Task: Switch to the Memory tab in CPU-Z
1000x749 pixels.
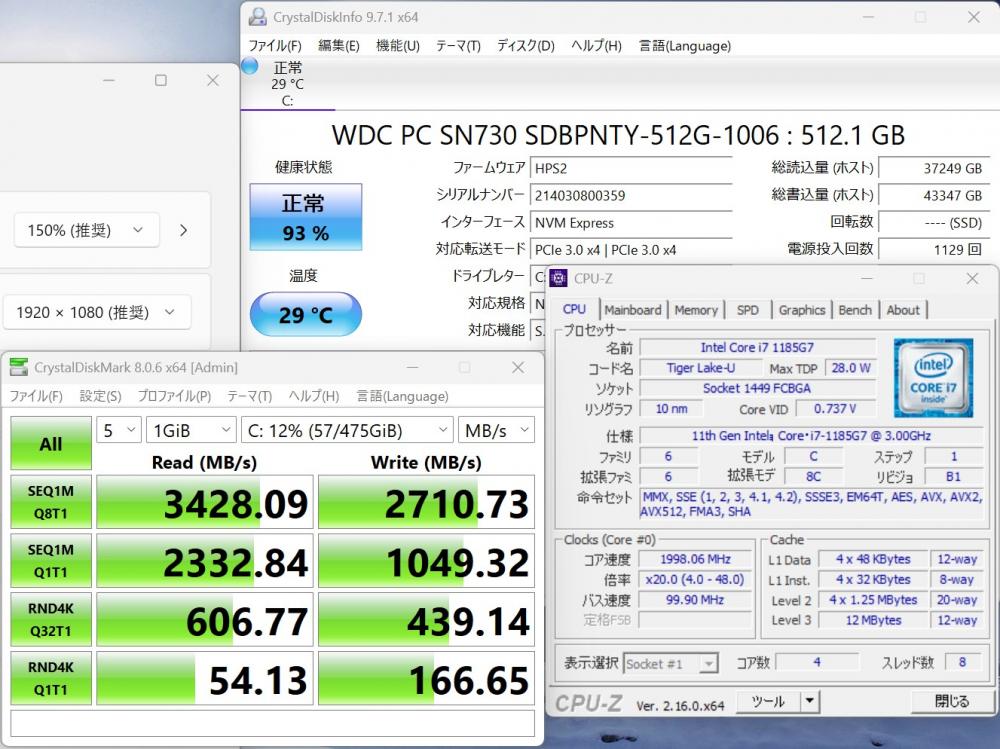Action: [695, 310]
